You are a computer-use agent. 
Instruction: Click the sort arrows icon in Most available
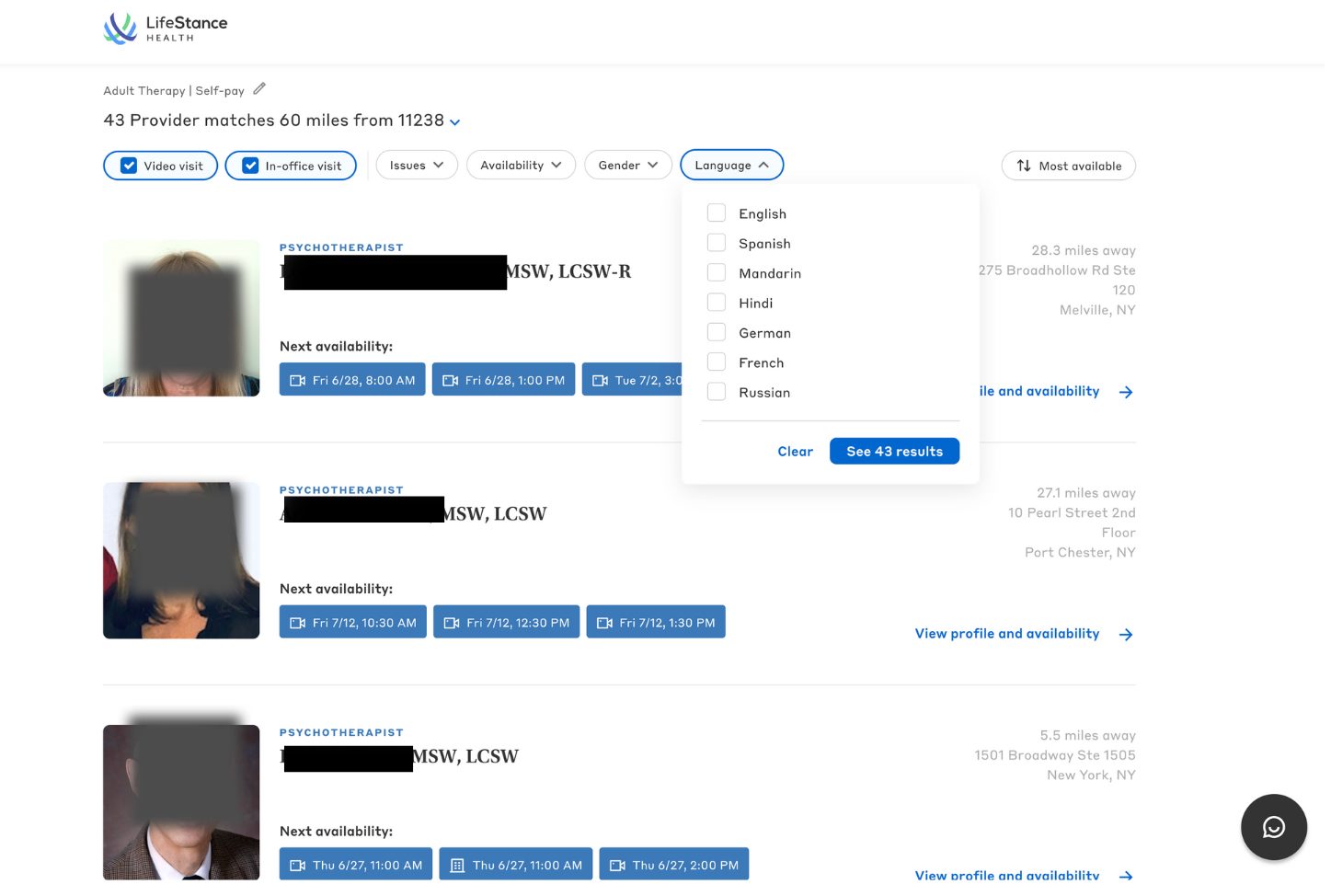1023,167
